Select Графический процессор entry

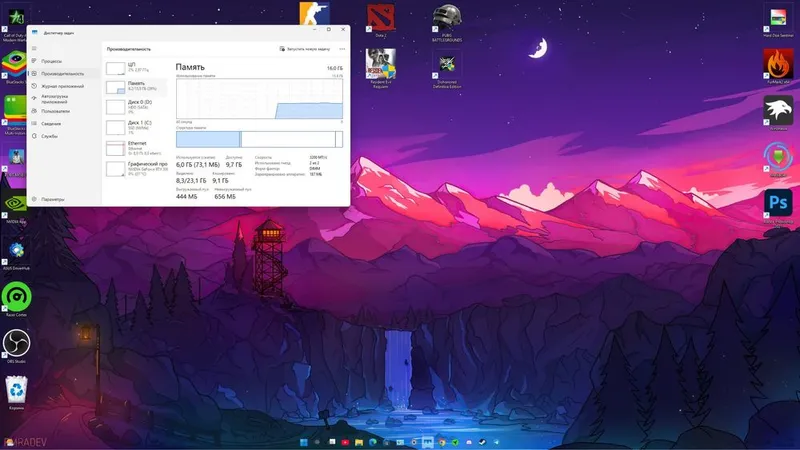[x=136, y=168]
